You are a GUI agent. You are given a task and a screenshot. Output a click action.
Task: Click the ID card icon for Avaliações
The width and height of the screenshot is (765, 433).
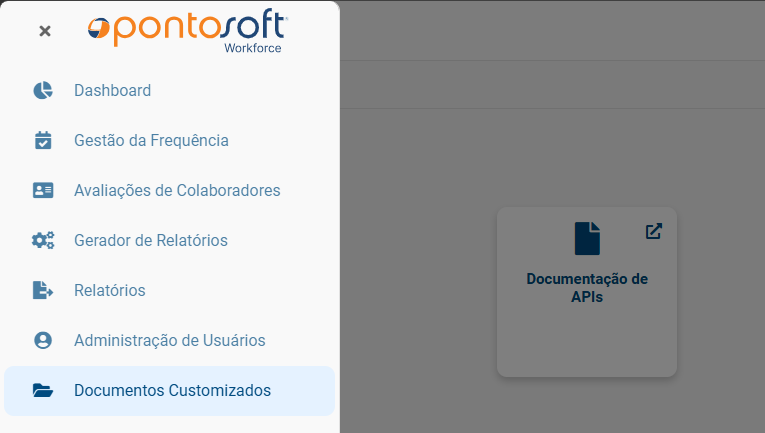pos(43,190)
